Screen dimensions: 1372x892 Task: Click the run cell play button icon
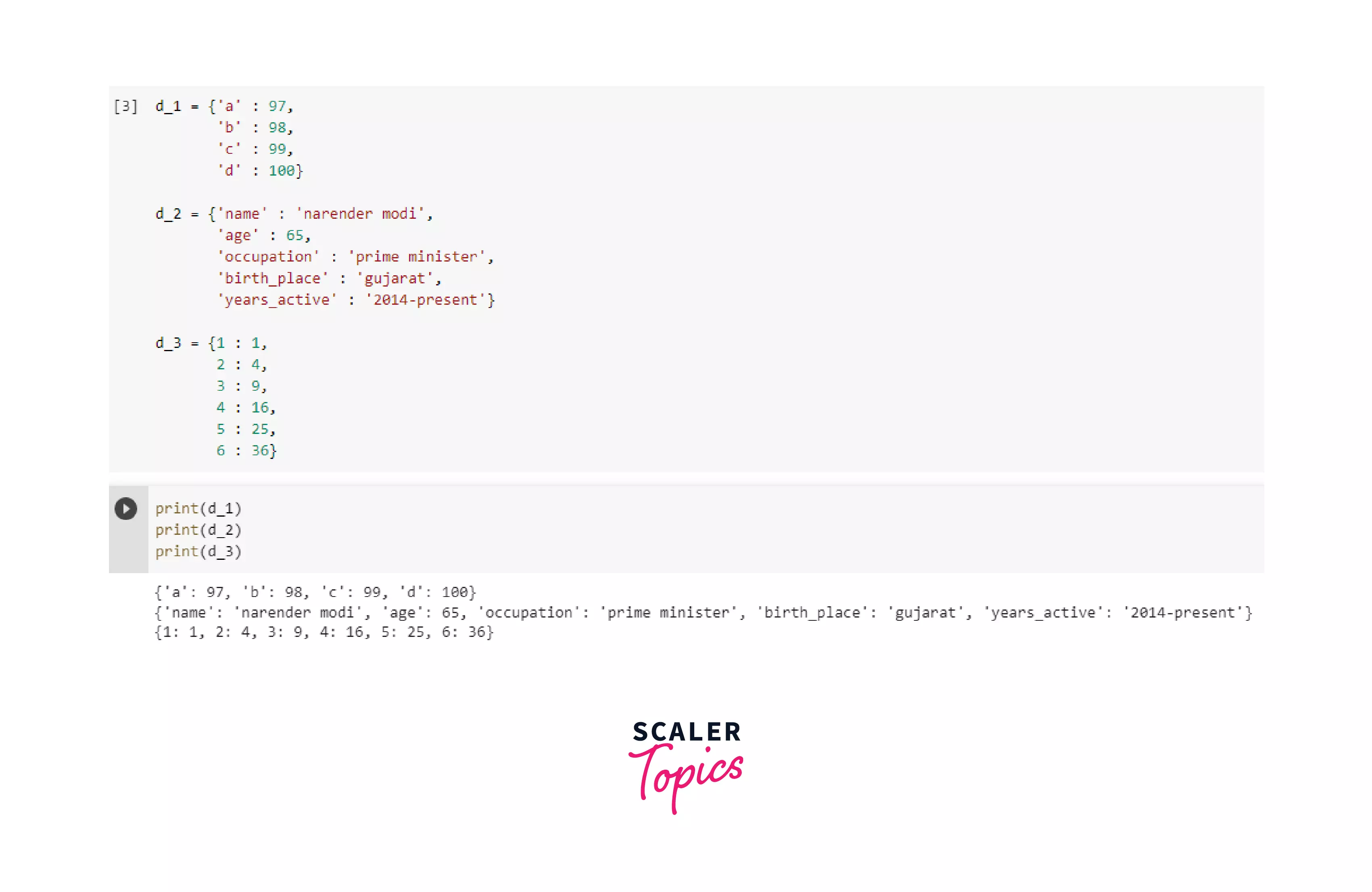tap(127, 509)
